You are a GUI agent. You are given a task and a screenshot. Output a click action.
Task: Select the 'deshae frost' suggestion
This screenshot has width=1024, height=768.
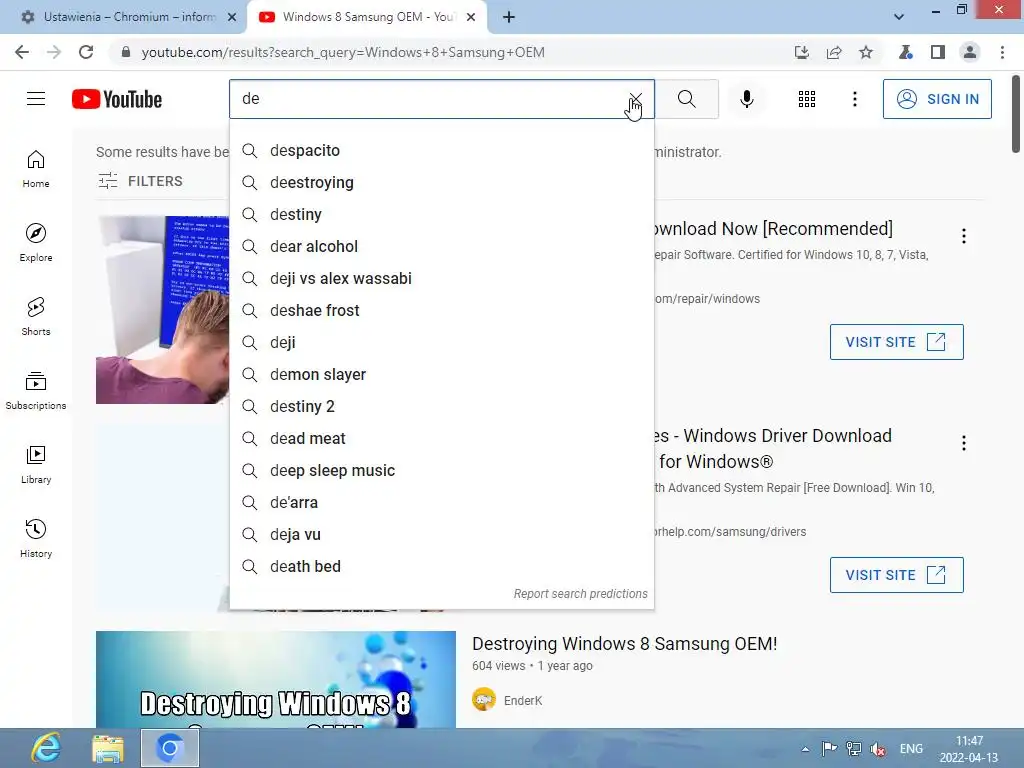pyautogui.click(x=441, y=310)
